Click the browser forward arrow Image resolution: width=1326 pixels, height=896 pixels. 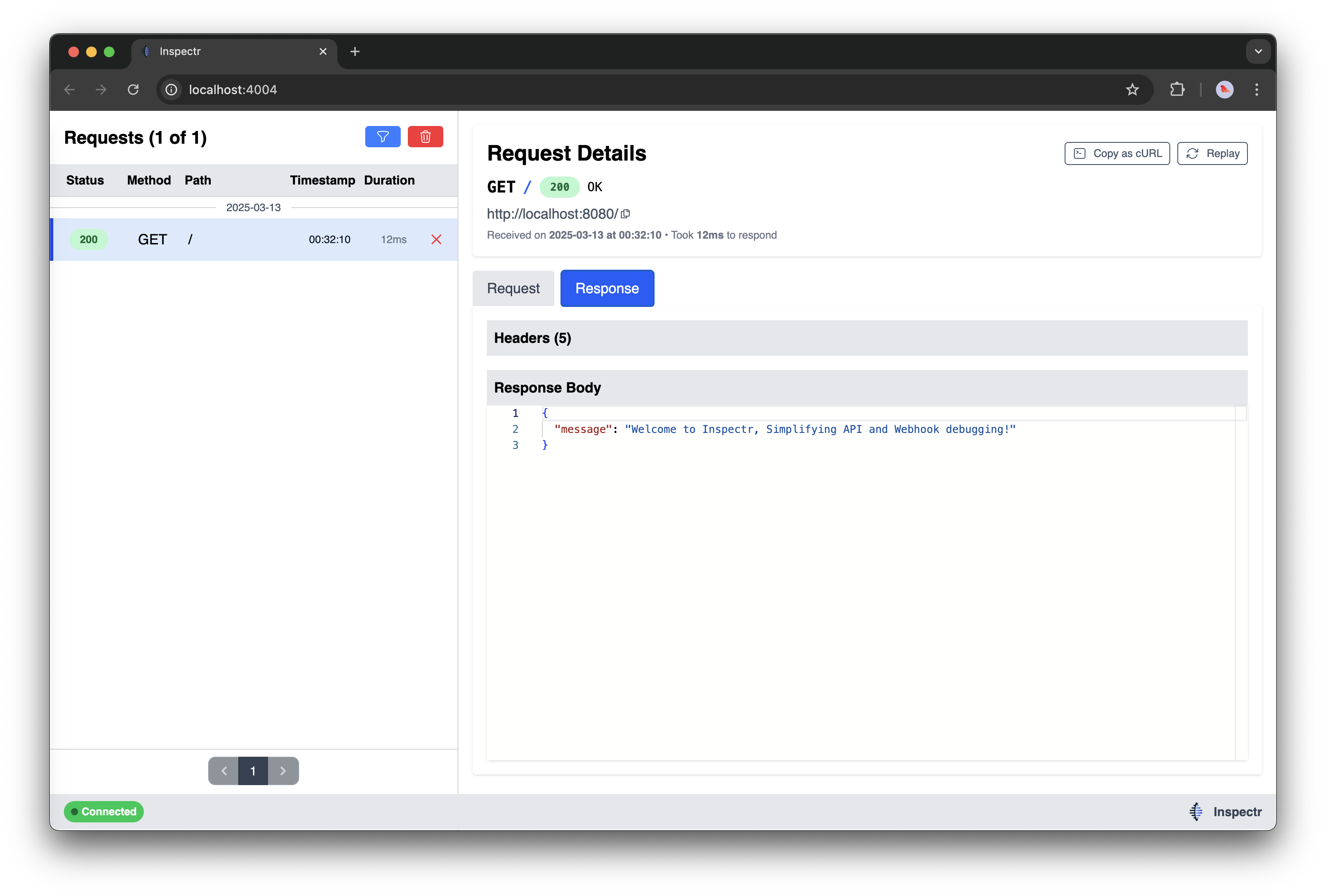[101, 90]
